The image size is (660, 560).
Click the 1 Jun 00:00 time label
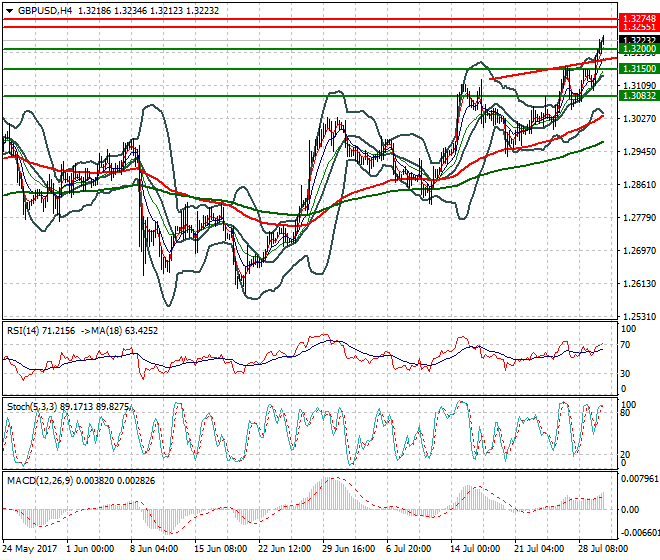coord(90,549)
